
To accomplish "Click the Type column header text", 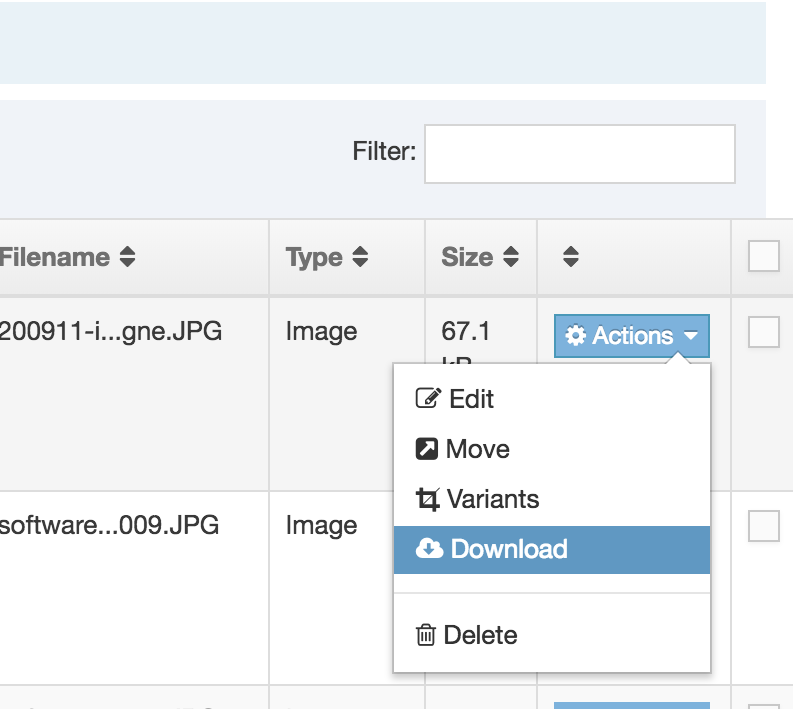I will (314, 258).
